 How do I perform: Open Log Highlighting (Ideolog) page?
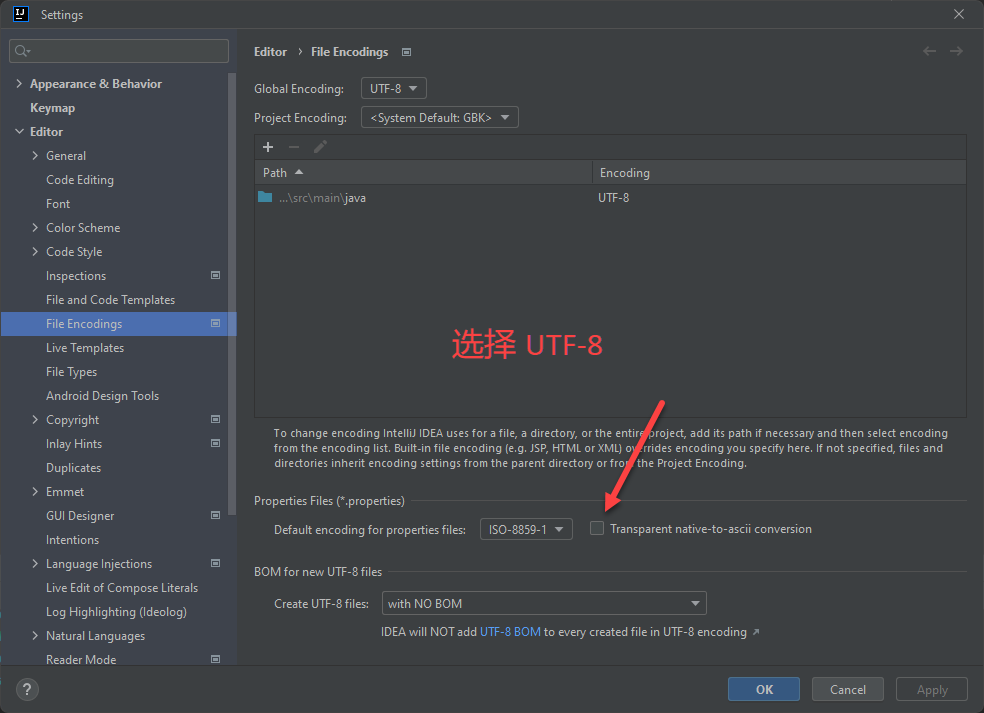(116, 612)
